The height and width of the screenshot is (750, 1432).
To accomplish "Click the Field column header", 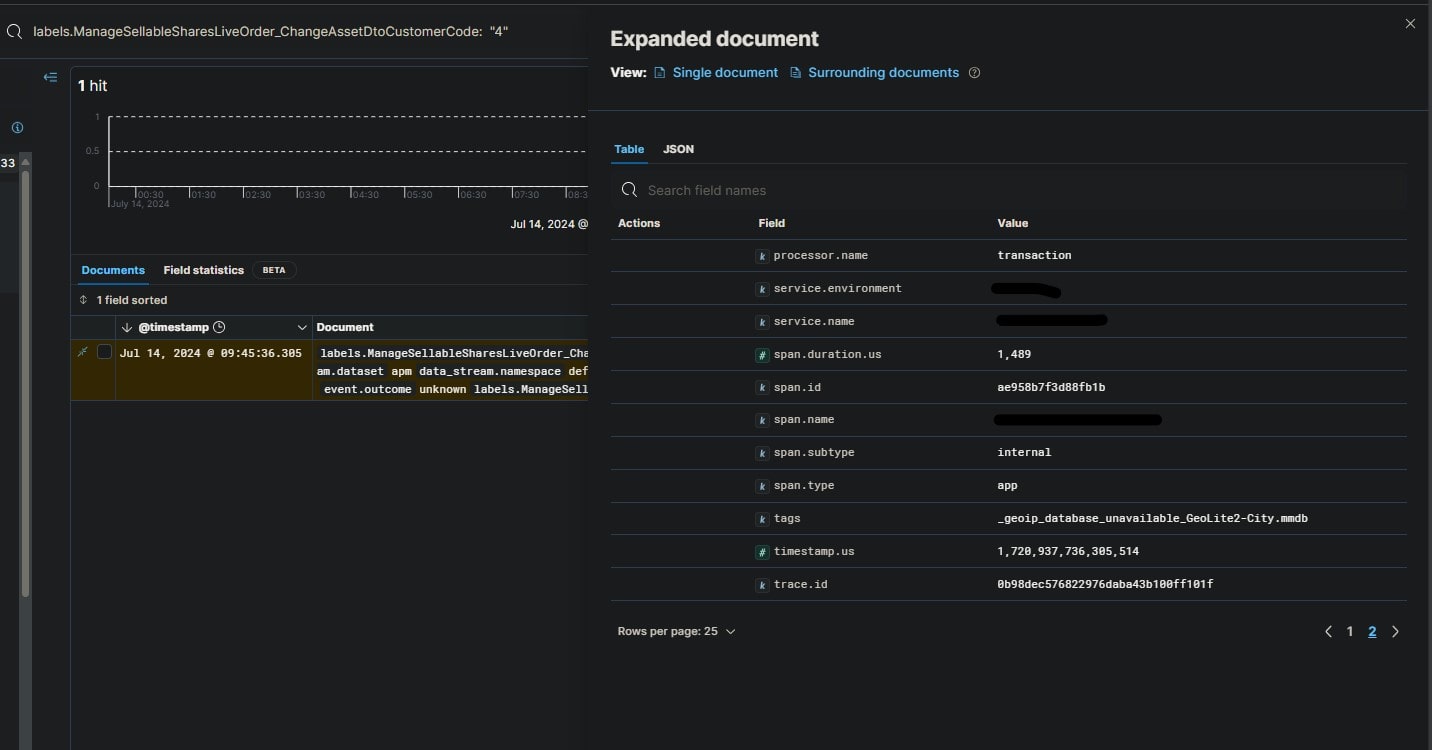I will tap(771, 223).
